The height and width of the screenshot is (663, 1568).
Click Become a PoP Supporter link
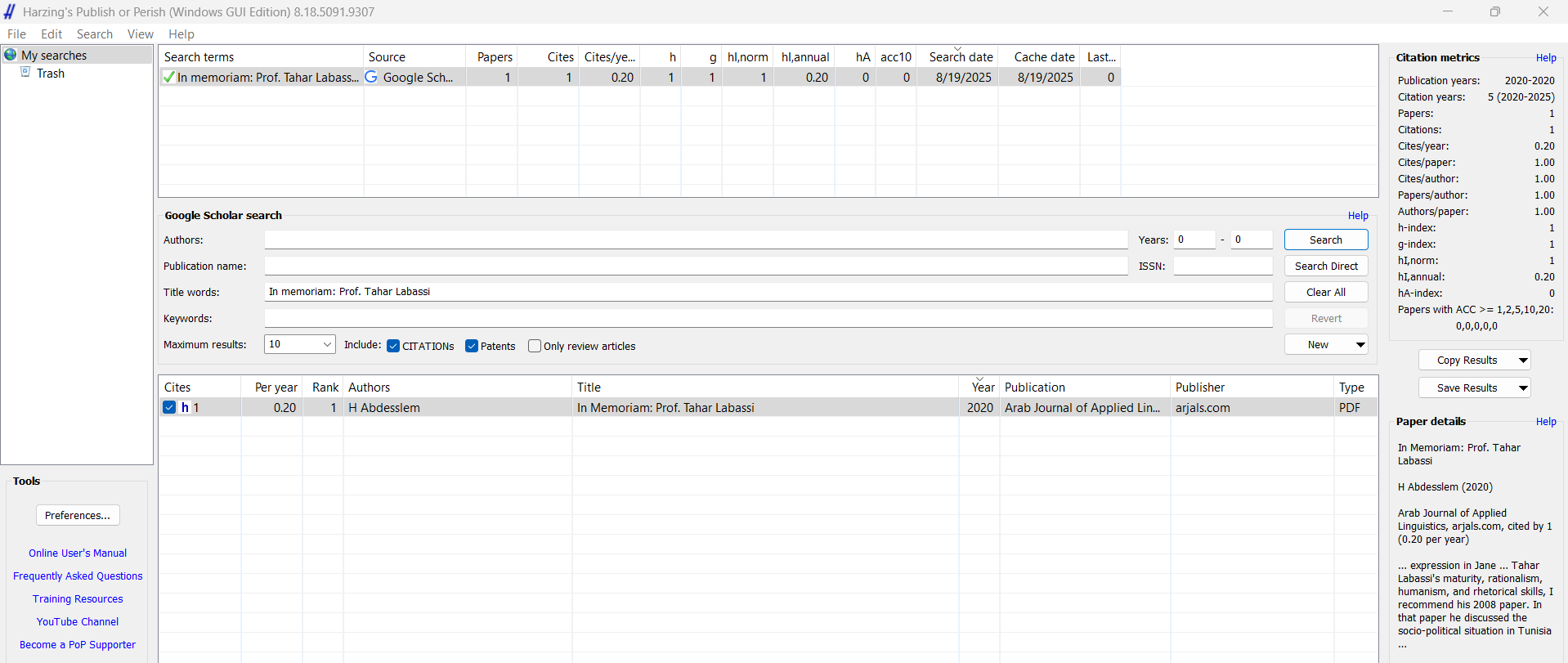(x=78, y=644)
